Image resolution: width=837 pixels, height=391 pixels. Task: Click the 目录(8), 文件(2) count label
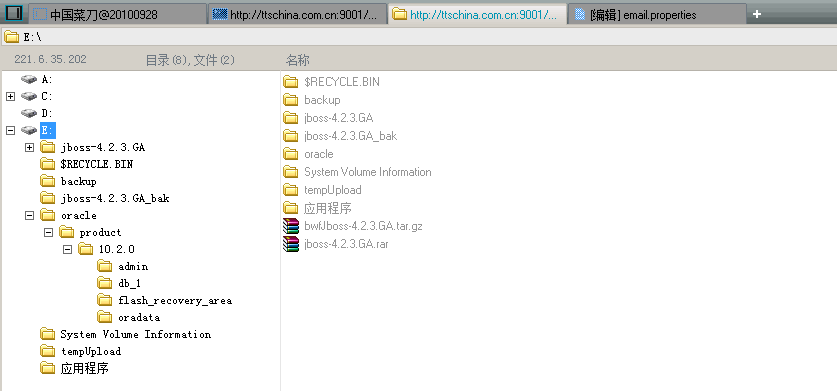[x=191, y=60]
